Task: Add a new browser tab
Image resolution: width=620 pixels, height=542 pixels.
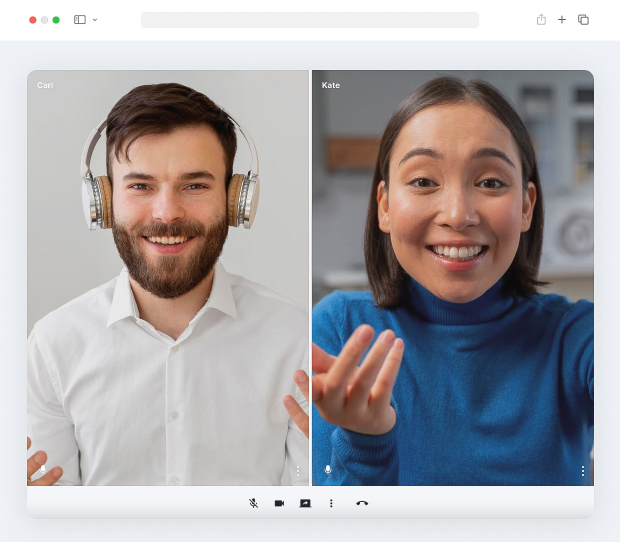Action: tap(562, 19)
